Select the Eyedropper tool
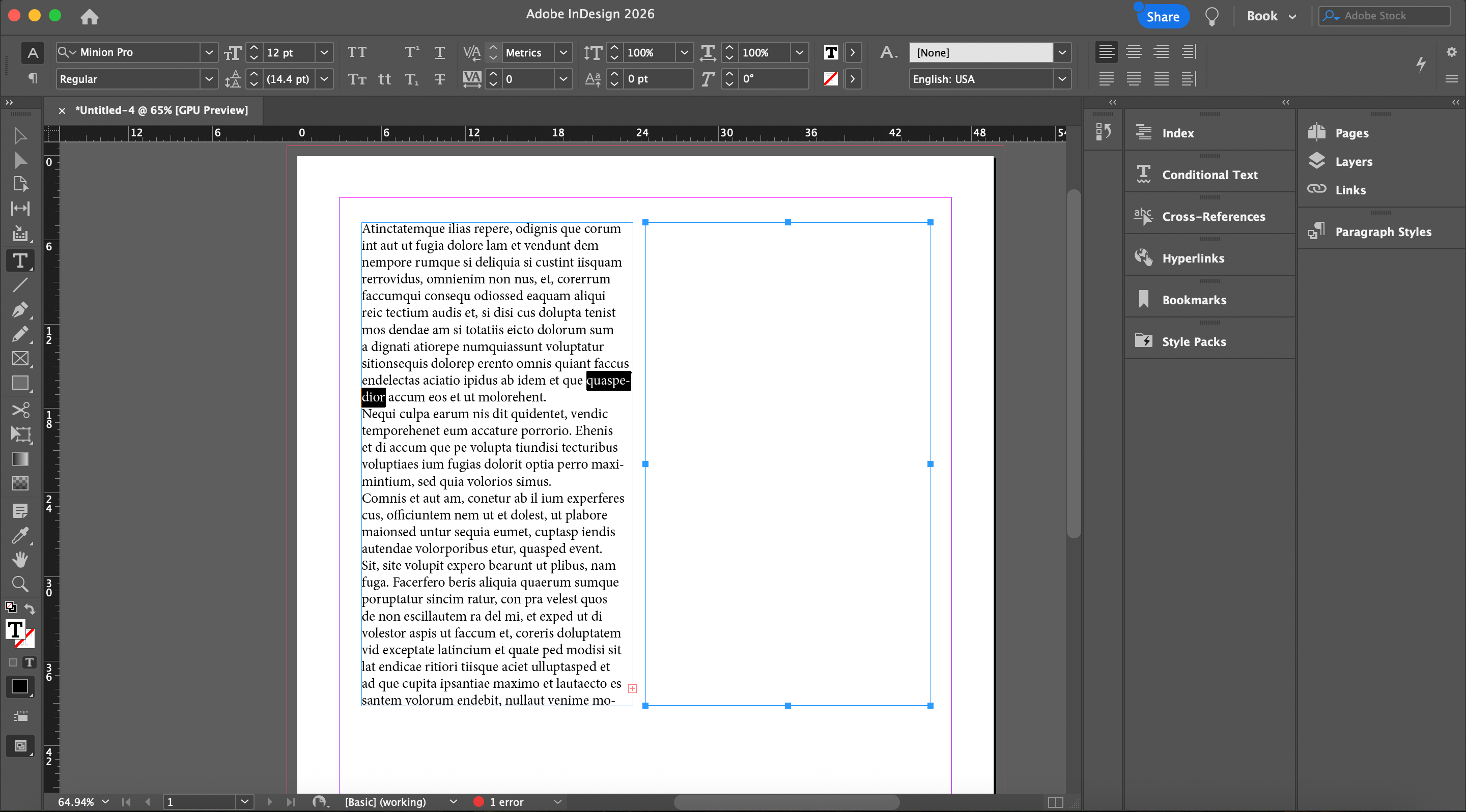1466x812 pixels. pos(19,535)
